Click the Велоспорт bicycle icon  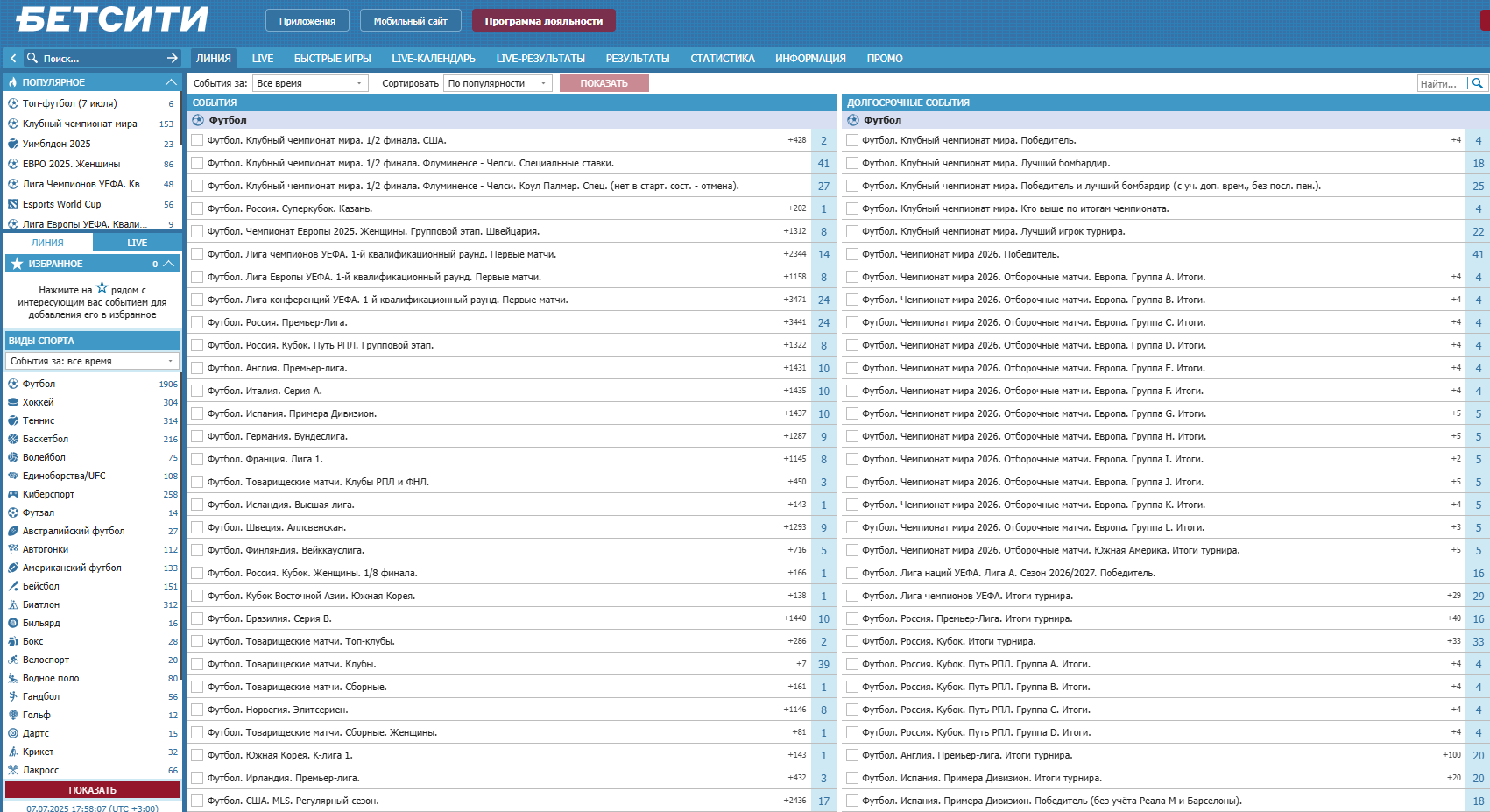[x=13, y=660]
